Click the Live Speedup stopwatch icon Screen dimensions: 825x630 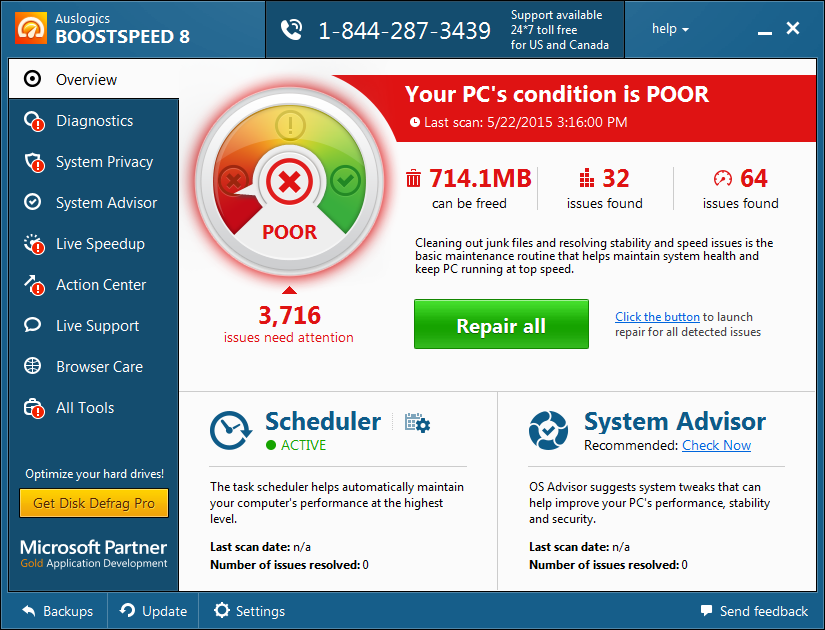[33, 244]
